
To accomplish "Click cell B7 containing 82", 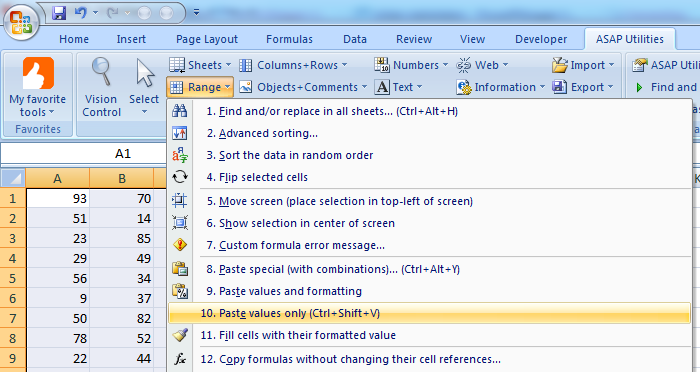I will click(x=121, y=318).
